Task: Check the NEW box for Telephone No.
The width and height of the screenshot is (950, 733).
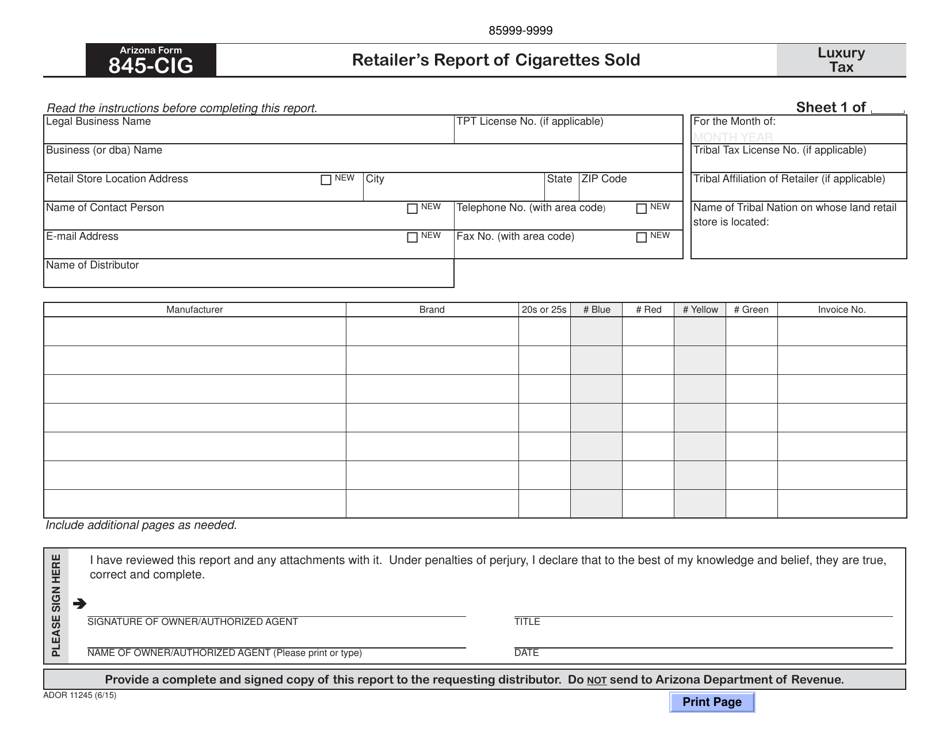Action: [641, 209]
